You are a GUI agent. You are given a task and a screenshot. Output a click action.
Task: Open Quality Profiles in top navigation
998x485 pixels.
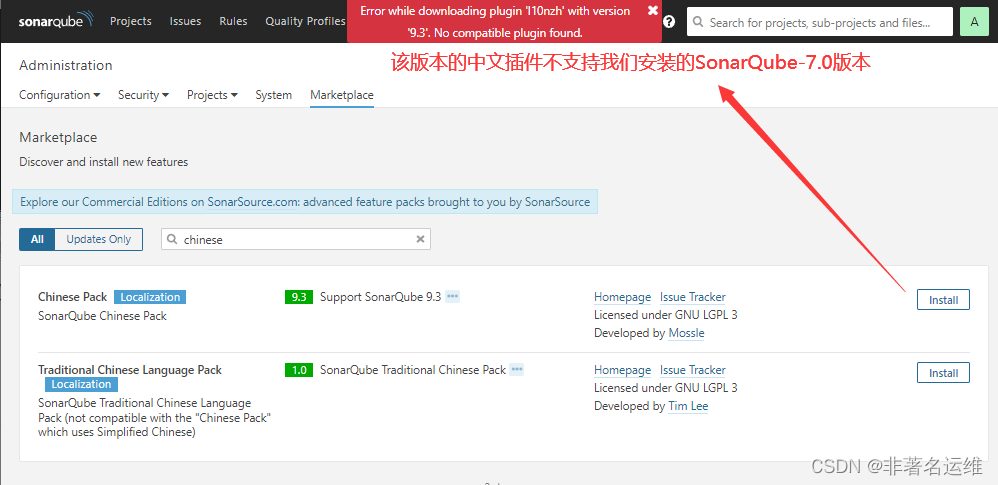coord(306,21)
